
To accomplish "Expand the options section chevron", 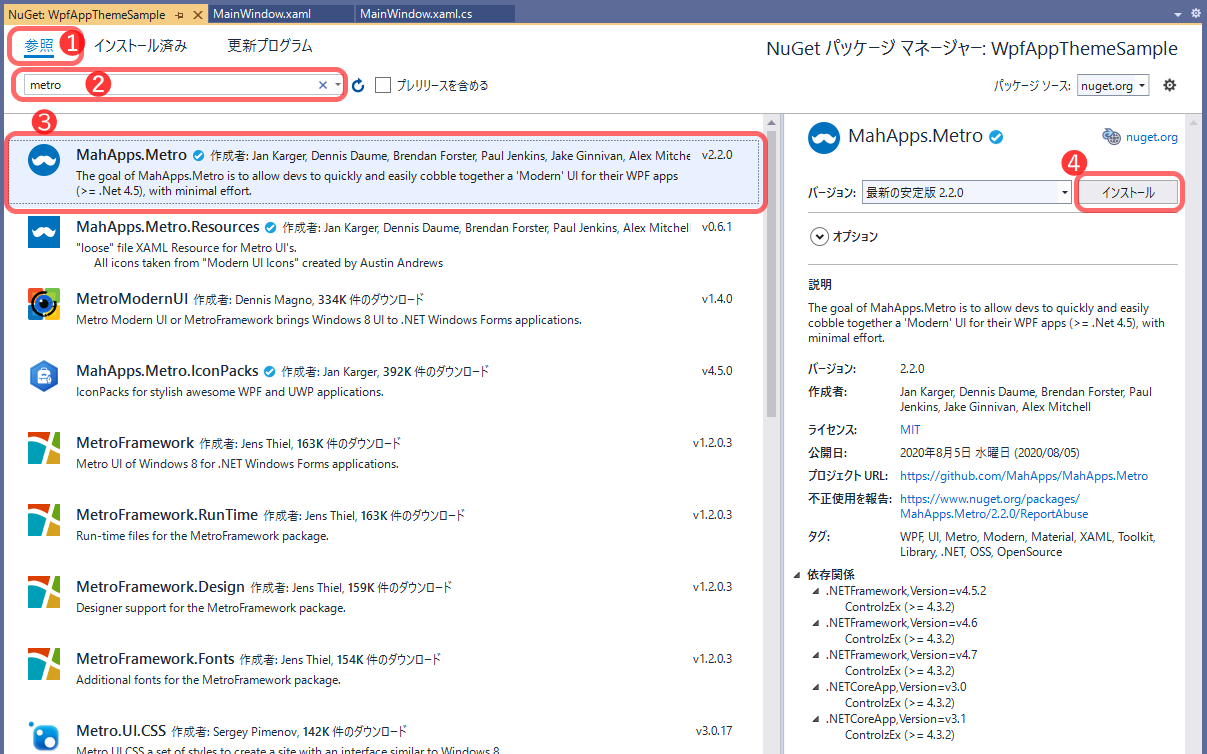I will (x=819, y=237).
